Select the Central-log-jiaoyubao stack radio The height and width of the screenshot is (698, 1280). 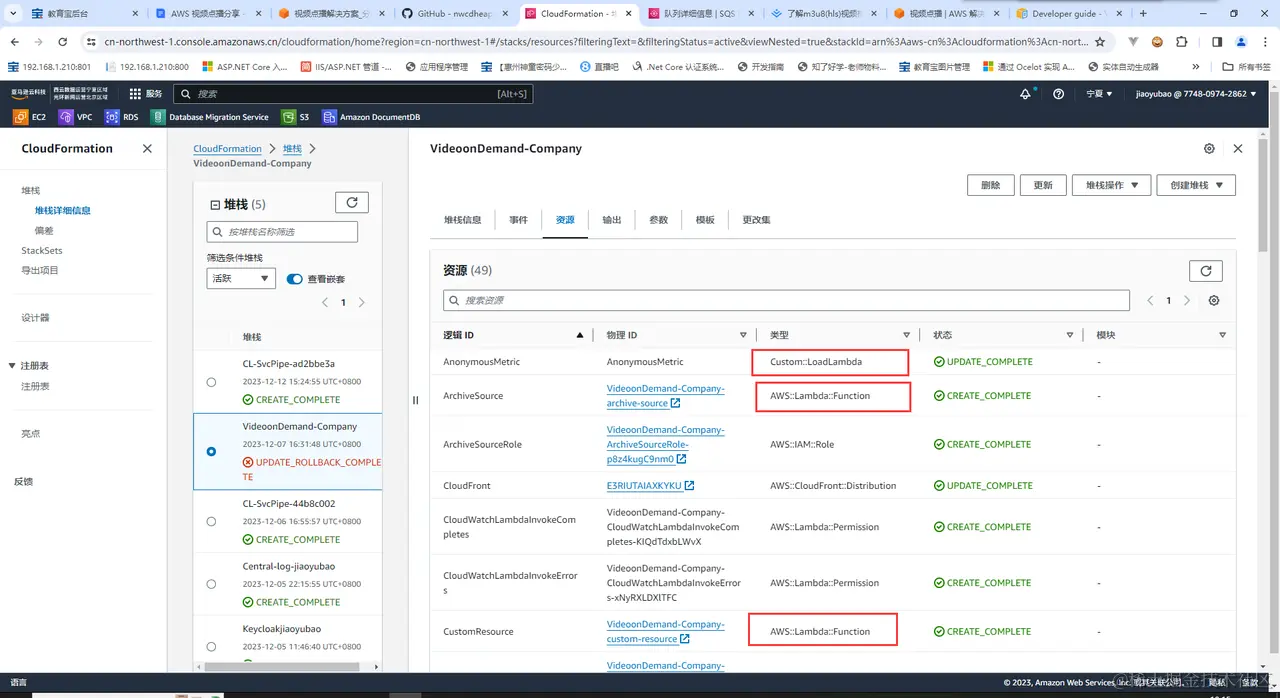pos(211,584)
